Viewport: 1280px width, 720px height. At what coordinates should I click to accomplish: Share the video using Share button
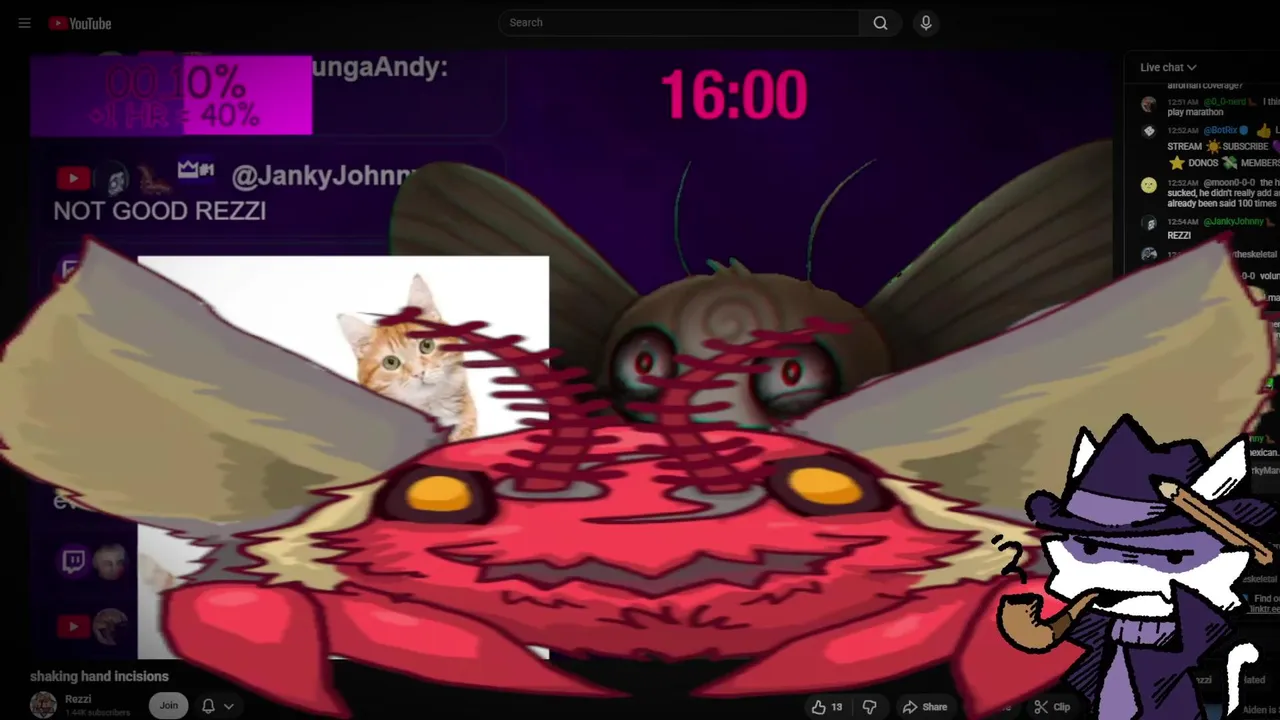pyautogui.click(x=925, y=707)
